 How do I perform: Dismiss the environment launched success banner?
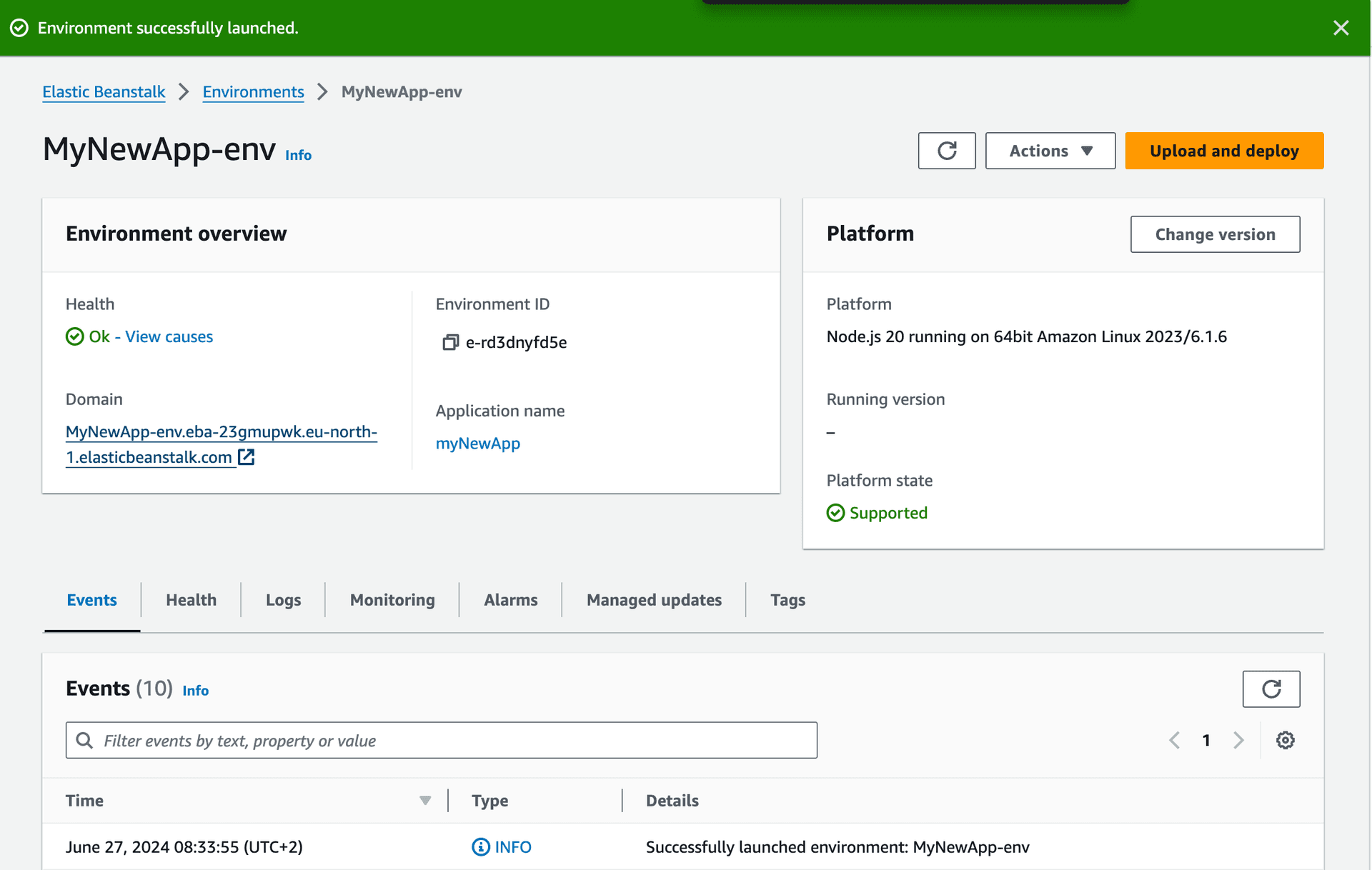pos(1341,28)
